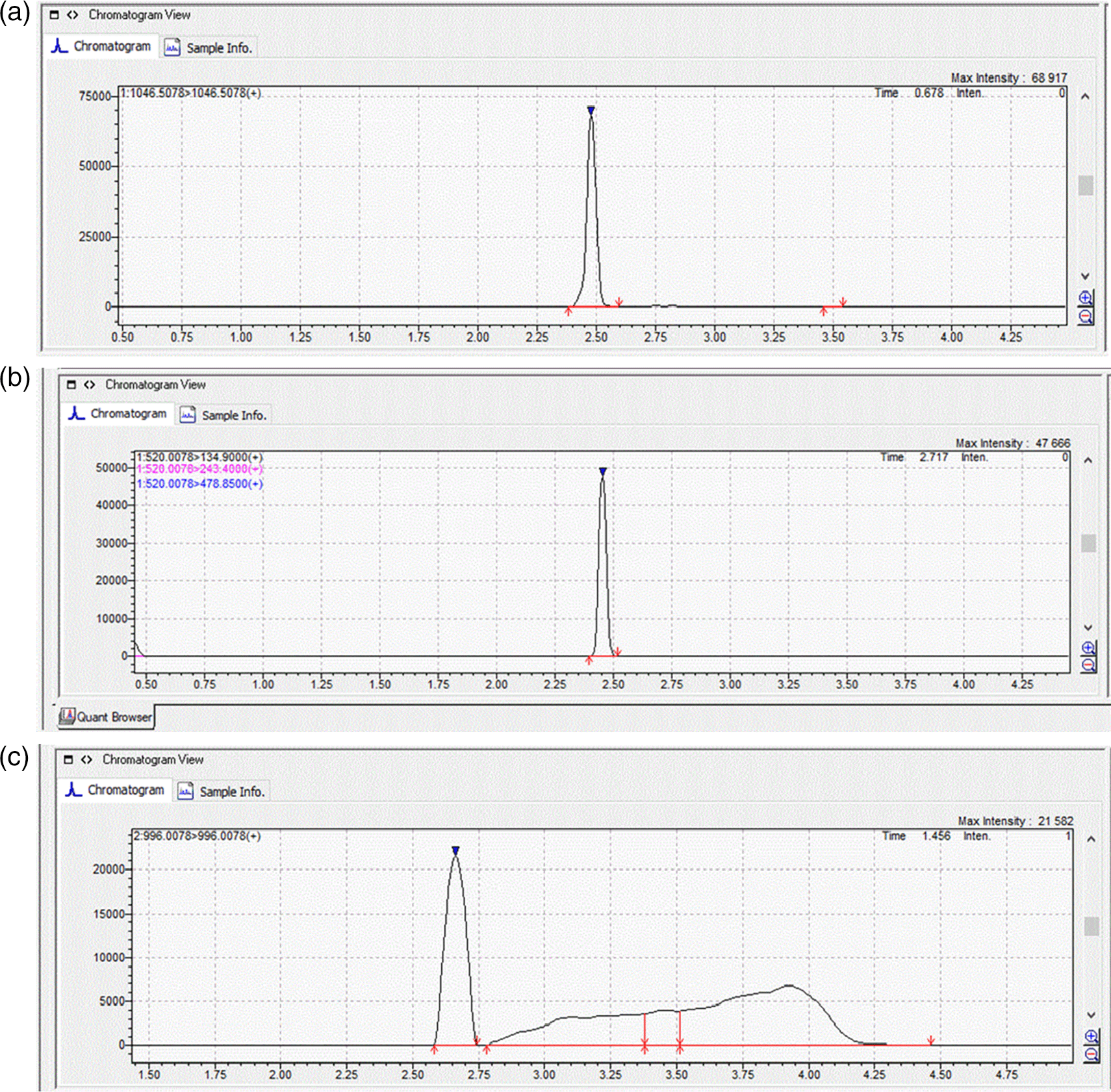Click zoom-out magnifier in panel (b)

(x=1088, y=665)
